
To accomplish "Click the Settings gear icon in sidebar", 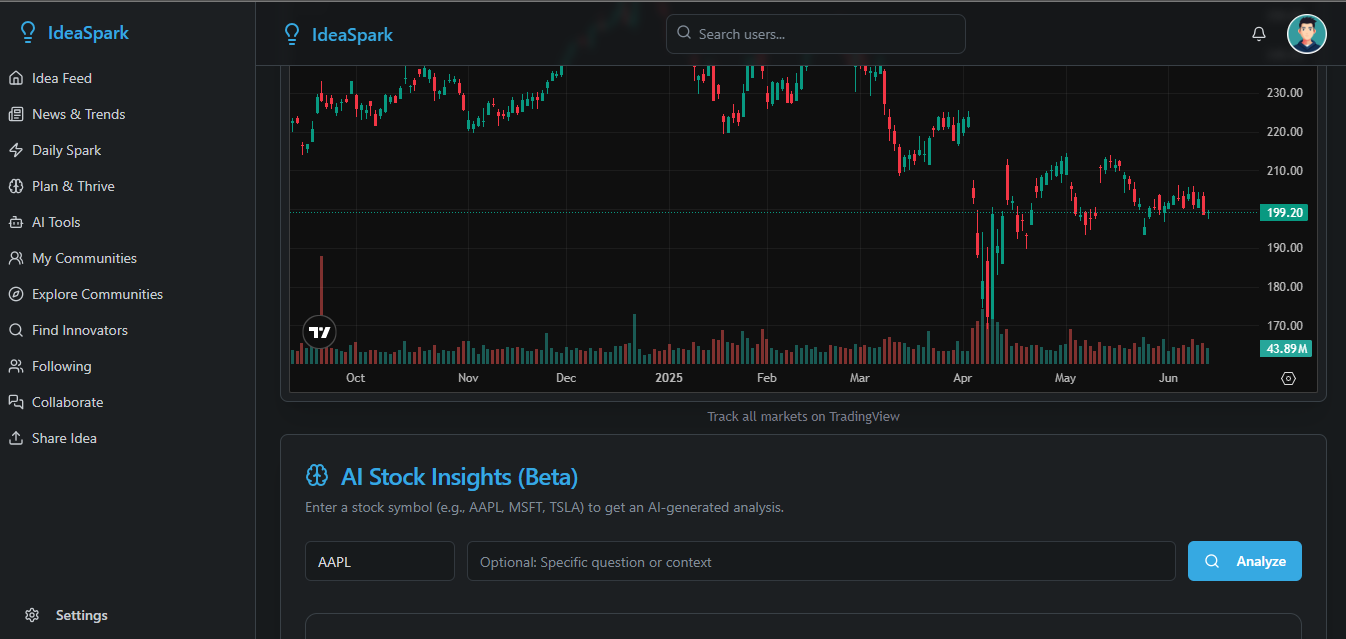I will (32, 615).
